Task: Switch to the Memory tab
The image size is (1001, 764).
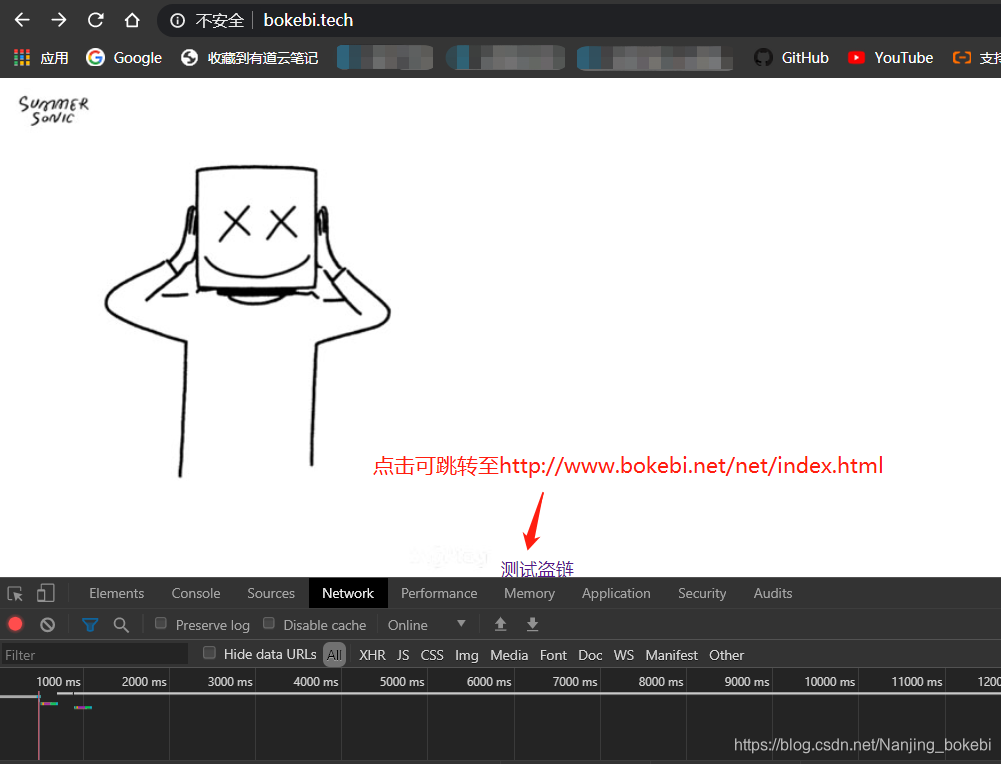Action: click(529, 594)
